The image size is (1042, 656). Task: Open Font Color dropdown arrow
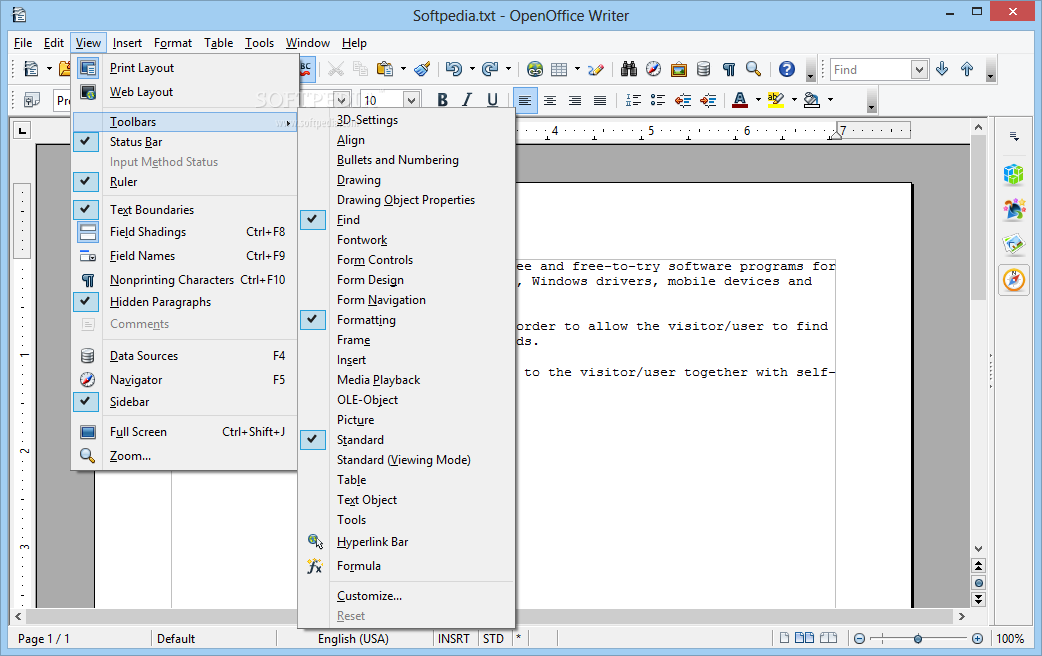click(758, 100)
